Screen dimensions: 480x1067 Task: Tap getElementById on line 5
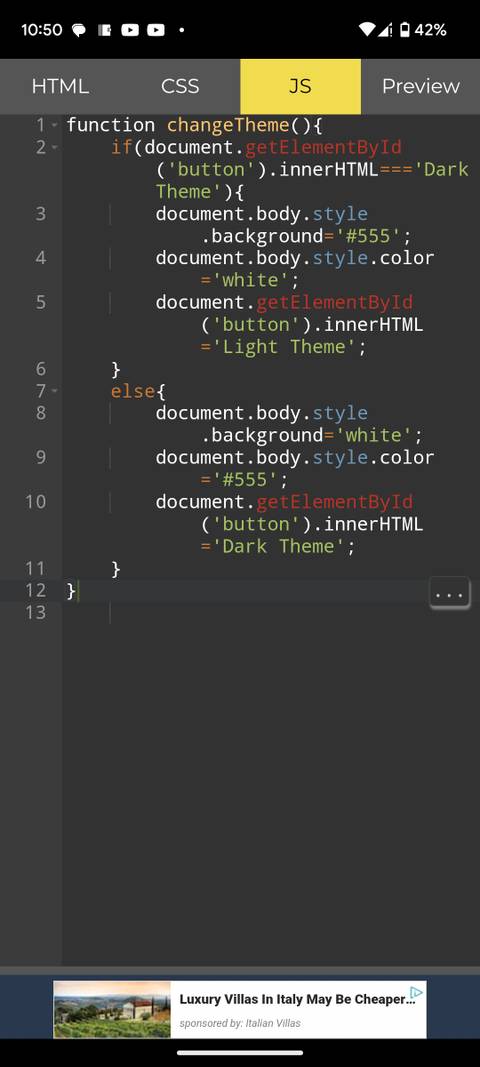click(x=334, y=303)
